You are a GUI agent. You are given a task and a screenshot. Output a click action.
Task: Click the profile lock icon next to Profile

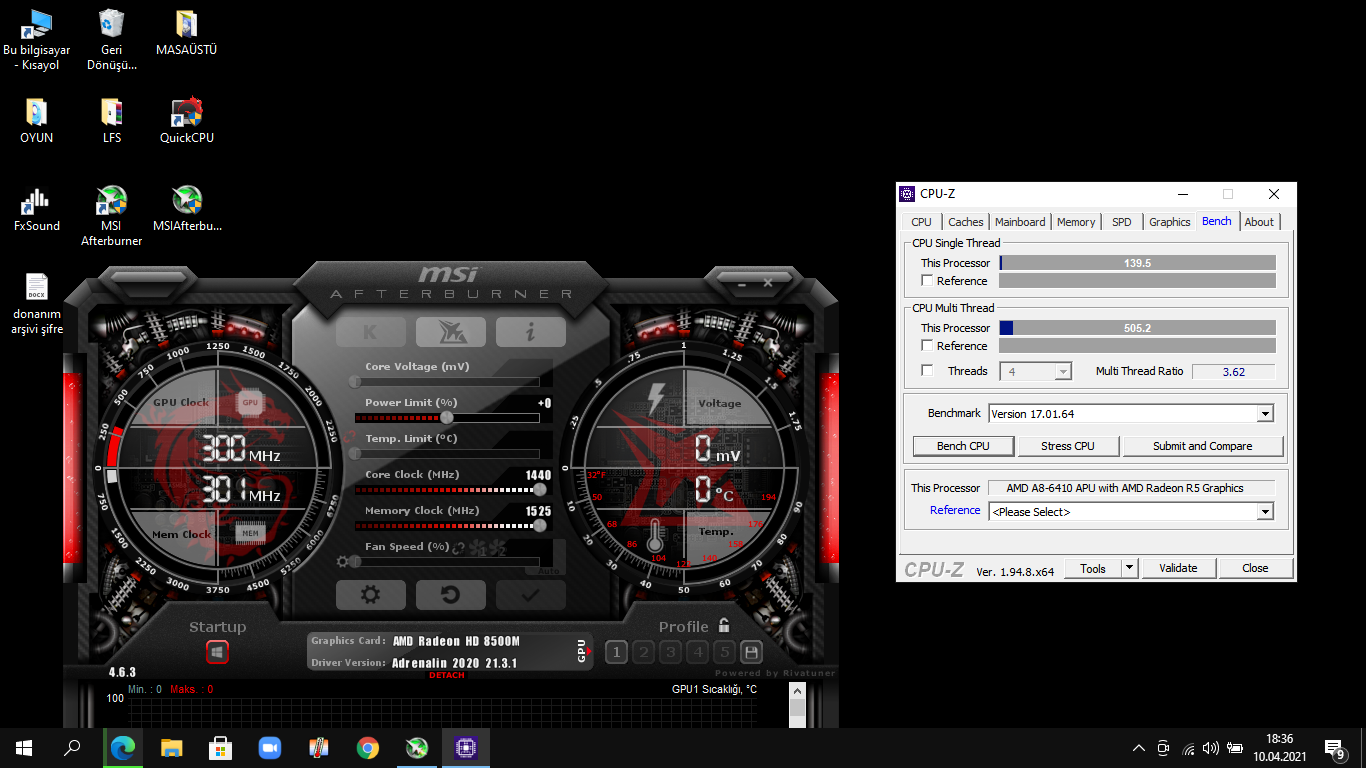coord(724,626)
